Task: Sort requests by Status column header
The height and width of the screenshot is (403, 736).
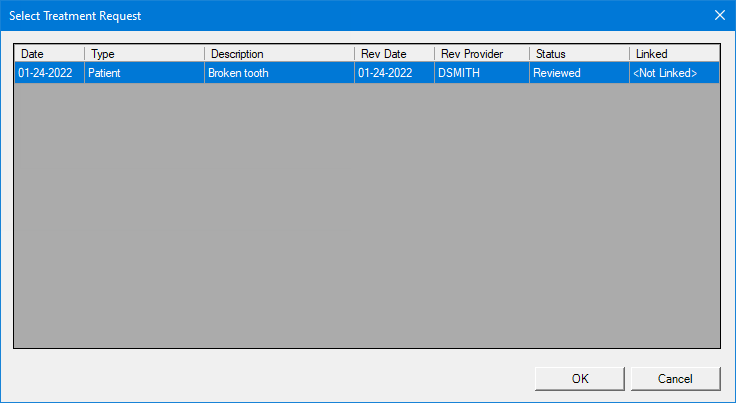Action: (579, 54)
